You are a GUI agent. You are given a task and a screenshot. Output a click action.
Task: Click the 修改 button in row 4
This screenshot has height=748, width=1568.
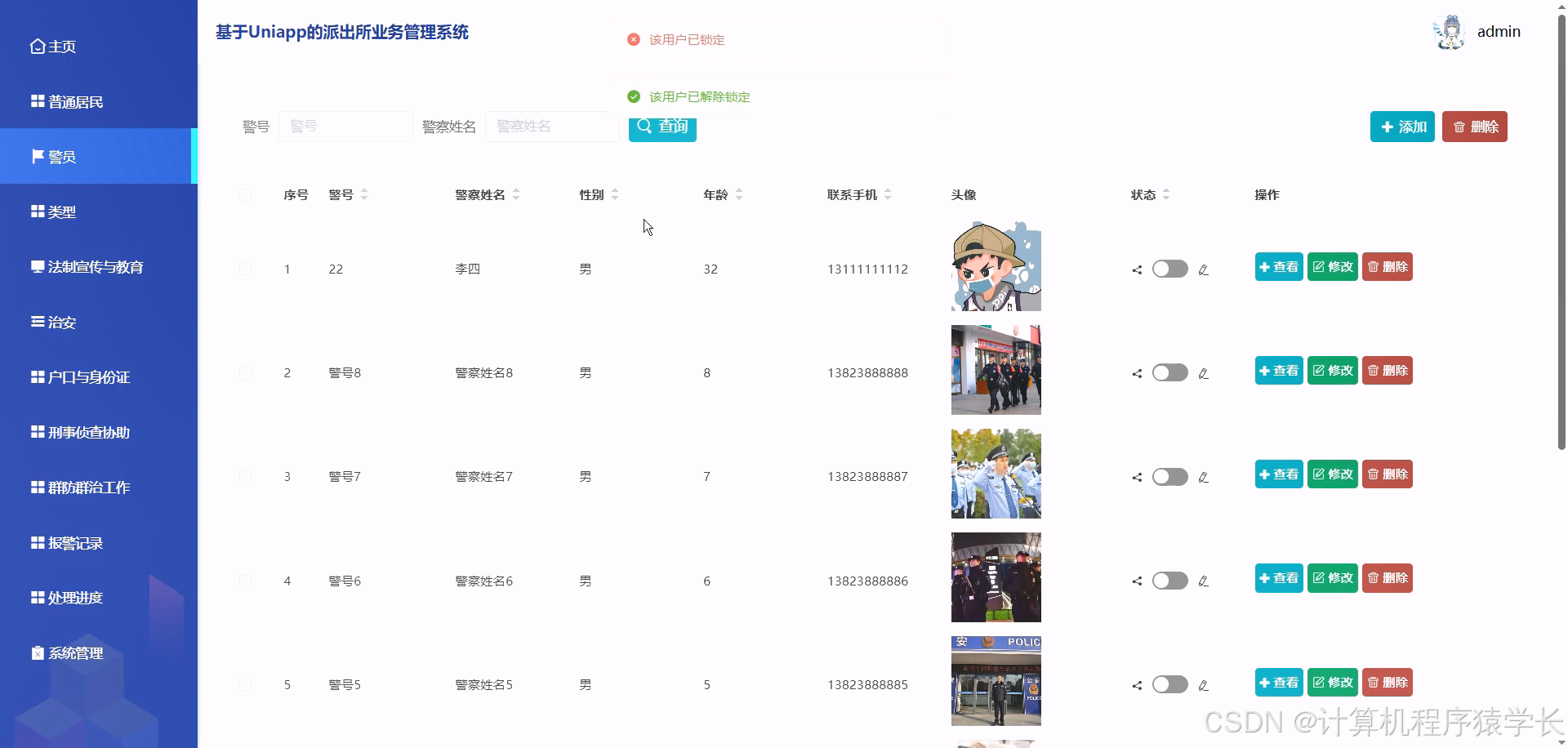[x=1332, y=577]
